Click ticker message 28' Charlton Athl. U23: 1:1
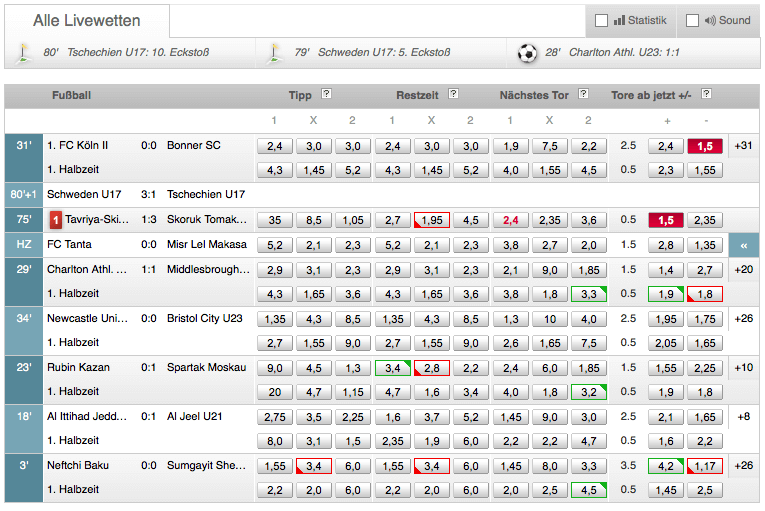765x511 pixels. tap(612, 53)
